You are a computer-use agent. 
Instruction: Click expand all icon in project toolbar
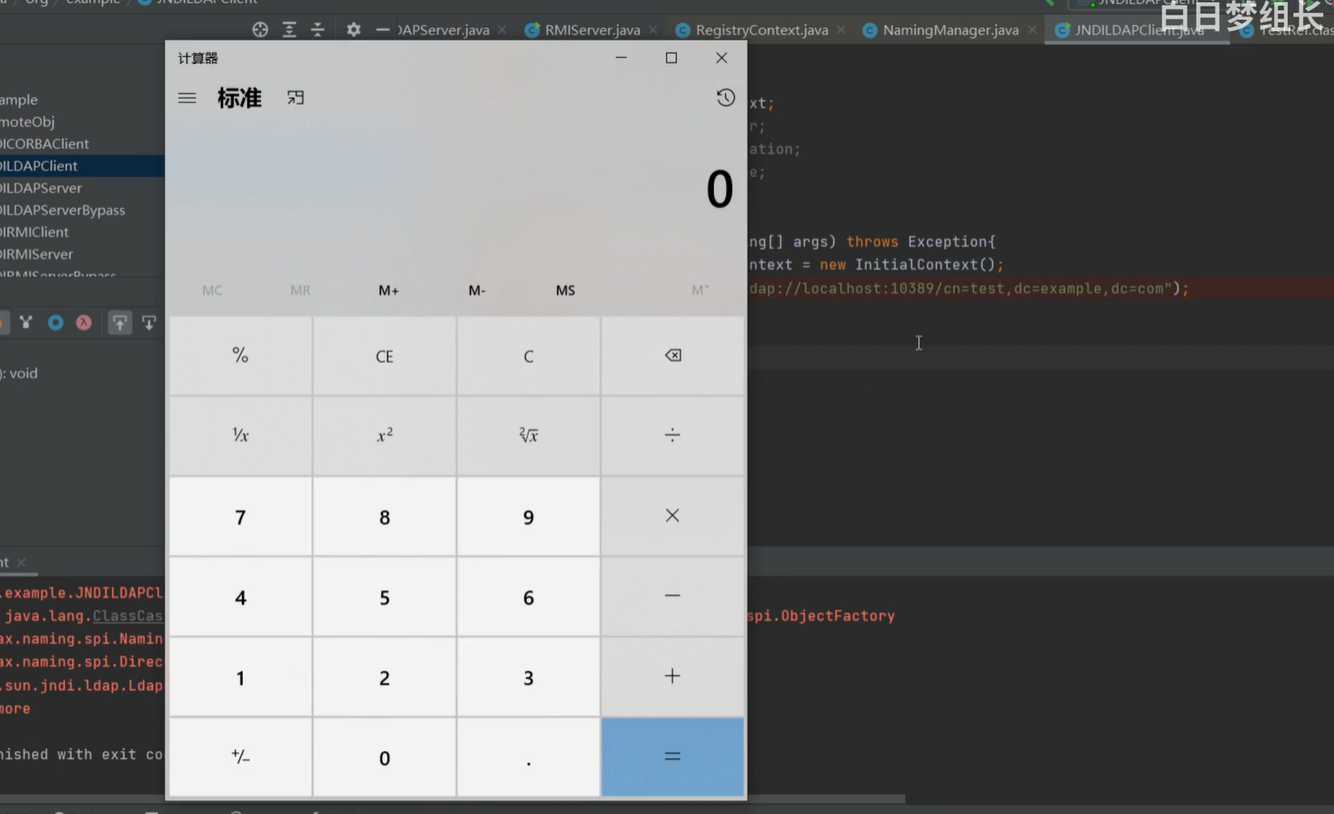289,30
